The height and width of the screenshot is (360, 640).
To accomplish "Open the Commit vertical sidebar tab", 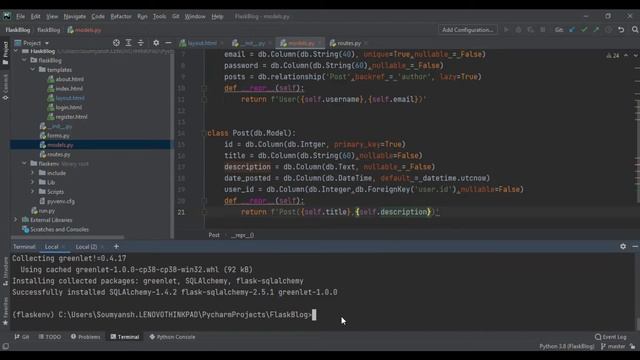I will click(5, 87).
